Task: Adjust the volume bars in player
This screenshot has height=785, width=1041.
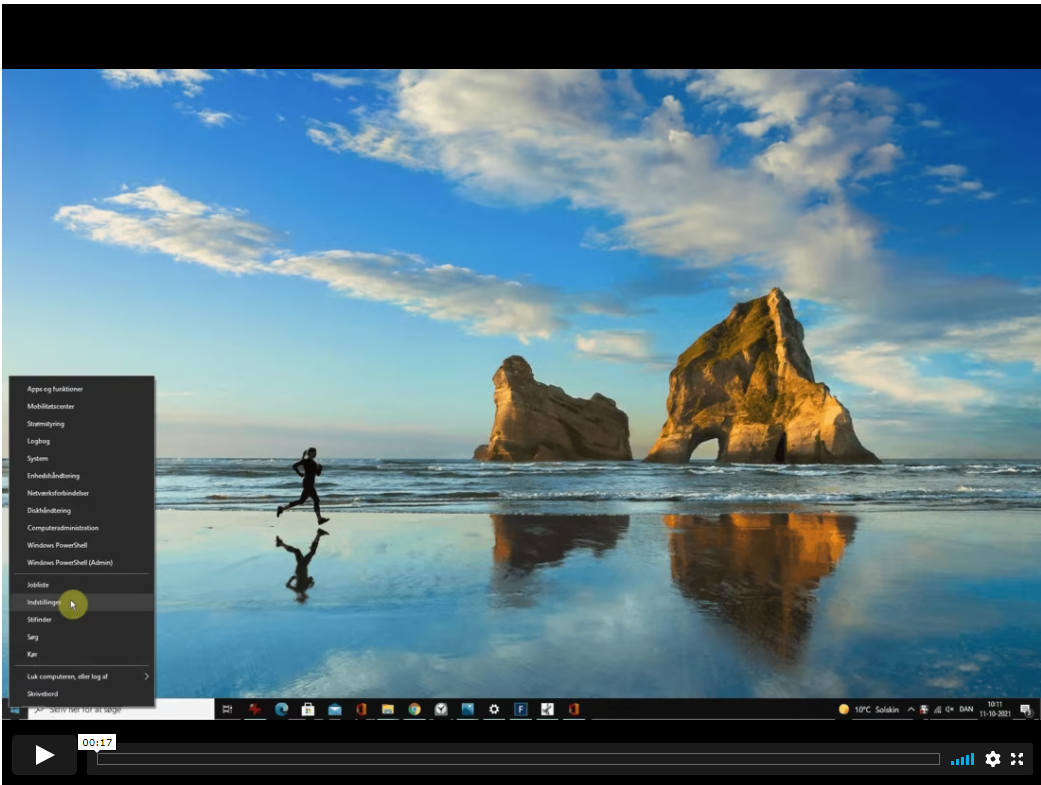Action: [962, 759]
